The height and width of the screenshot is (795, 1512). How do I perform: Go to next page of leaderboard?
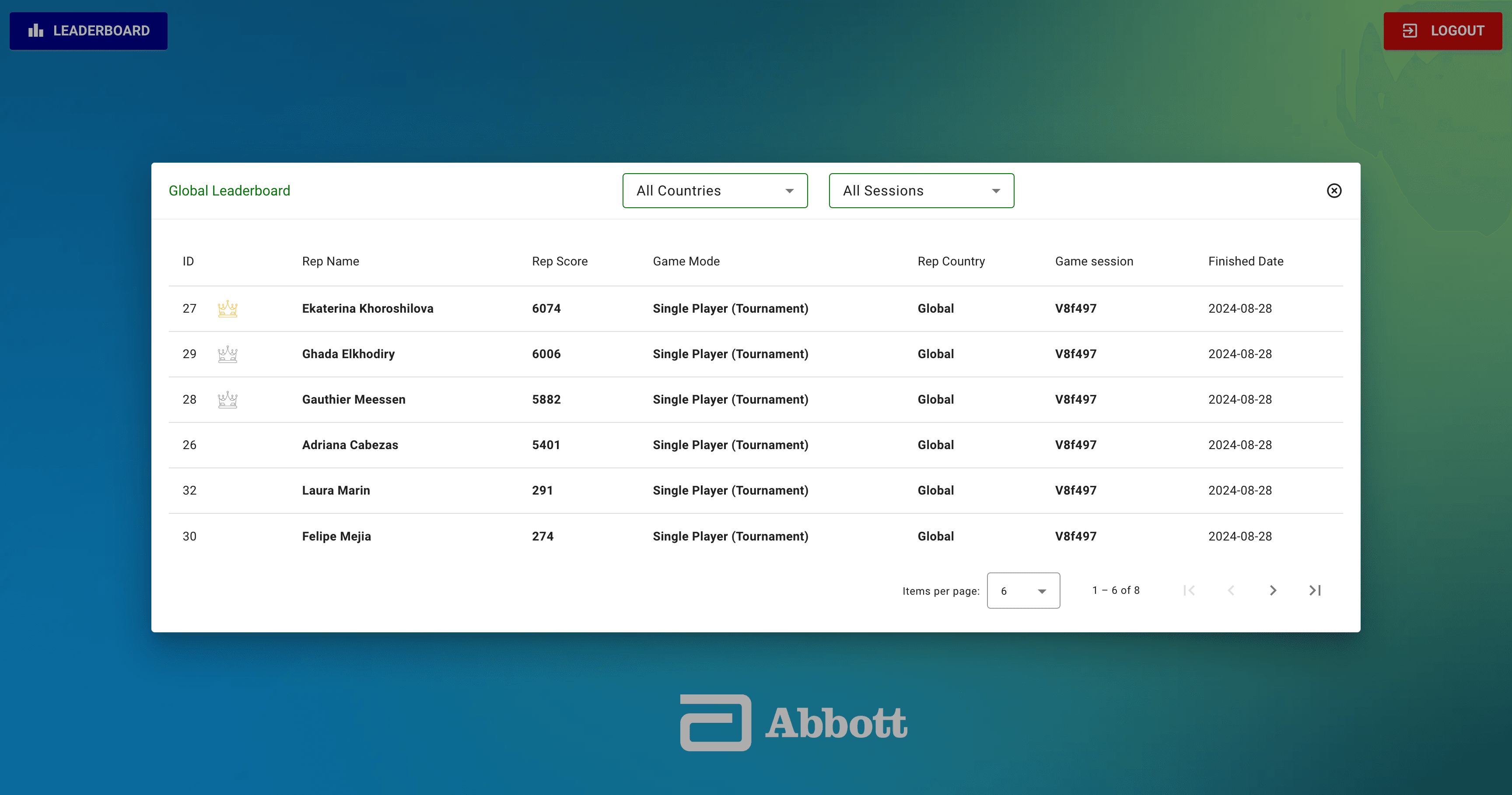1273,590
